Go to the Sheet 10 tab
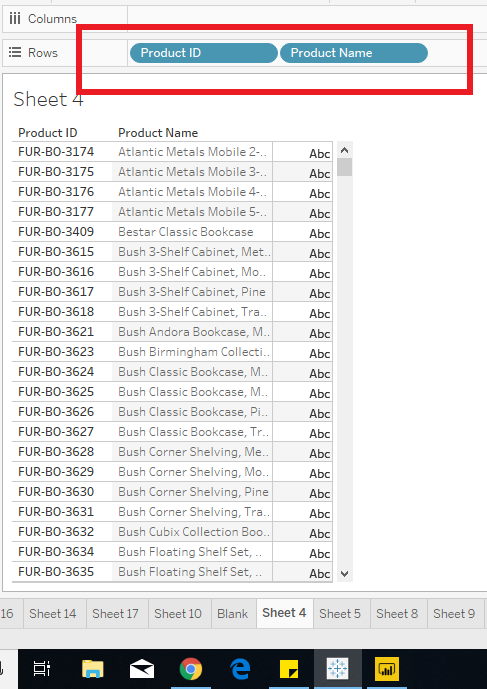The width and height of the screenshot is (487, 689). pyautogui.click(x=178, y=613)
